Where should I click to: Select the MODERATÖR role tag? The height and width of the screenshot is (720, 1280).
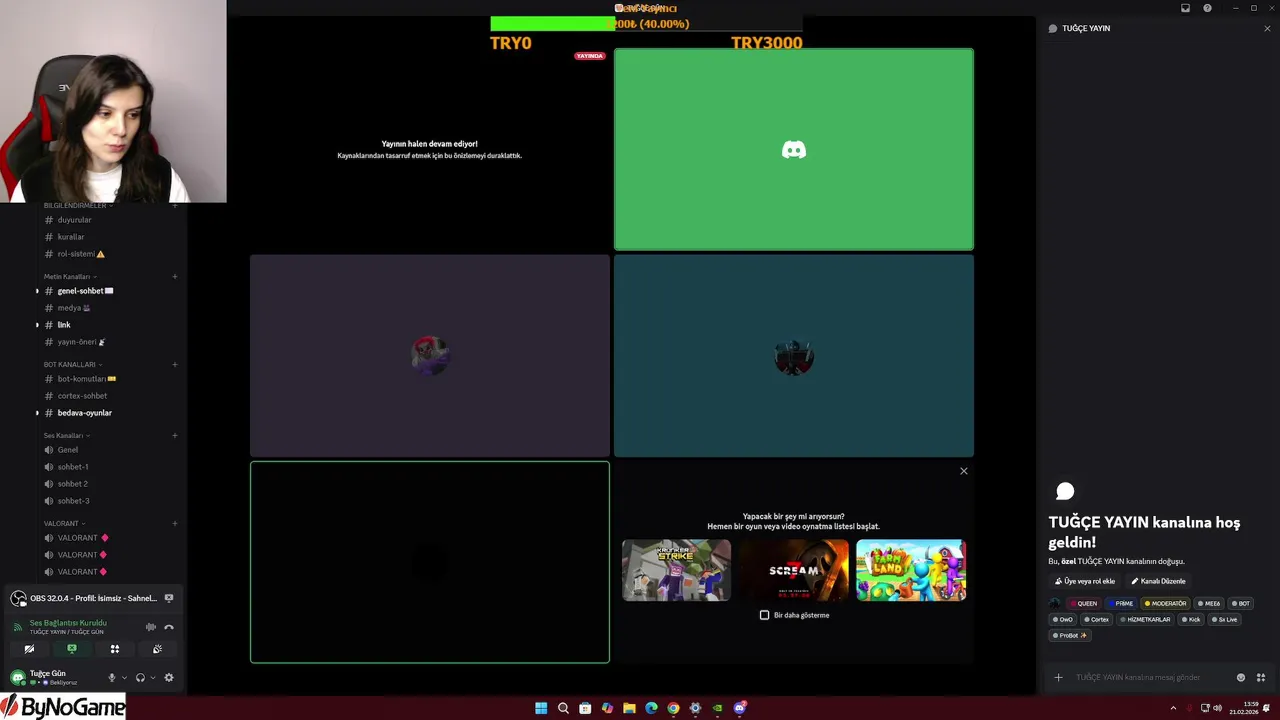click(x=1166, y=603)
